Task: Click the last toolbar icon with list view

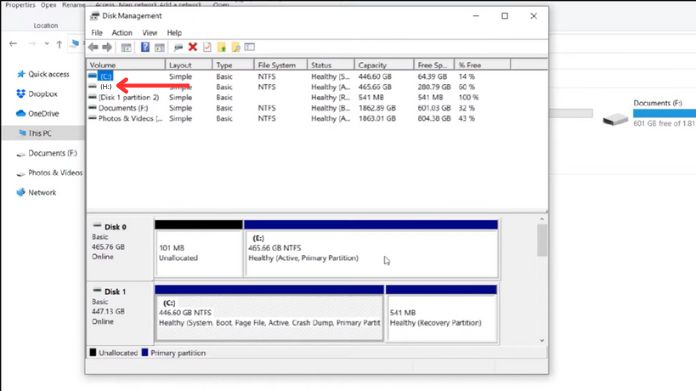Action: 250,47
